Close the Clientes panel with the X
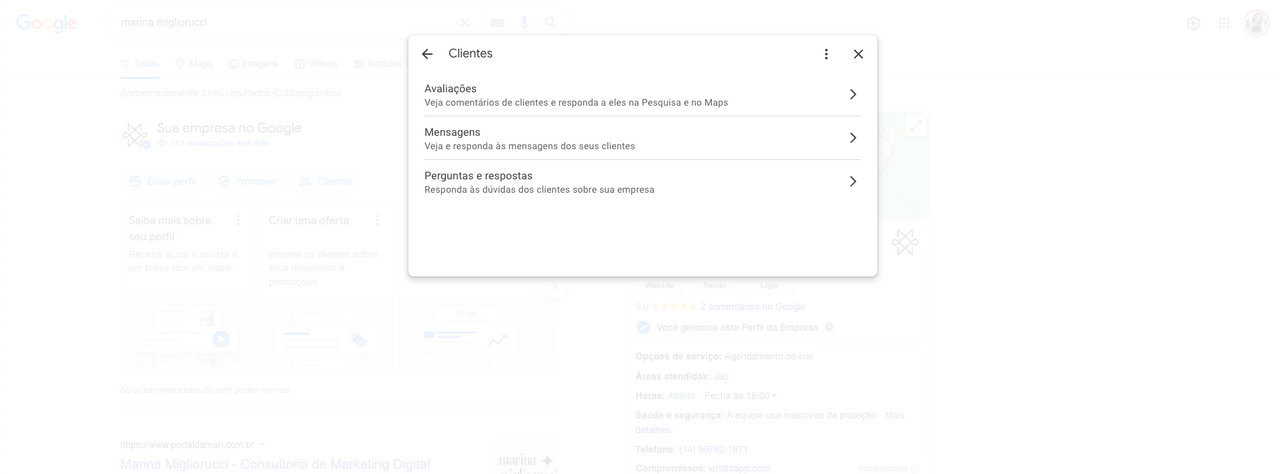The image size is (1280, 474). pyautogui.click(x=858, y=54)
